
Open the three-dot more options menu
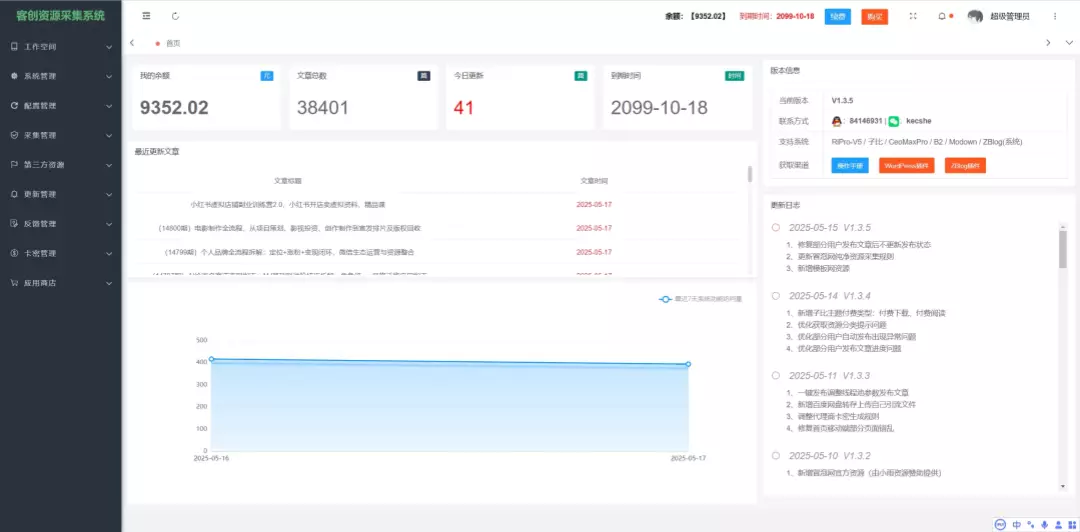1054,16
